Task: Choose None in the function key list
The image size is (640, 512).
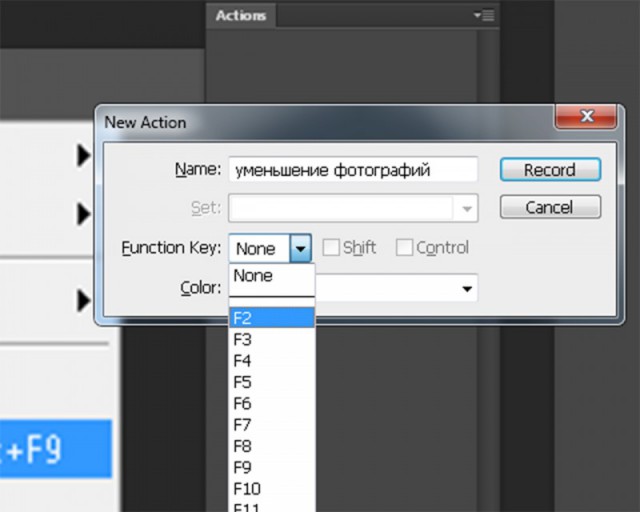Action: click(x=272, y=276)
